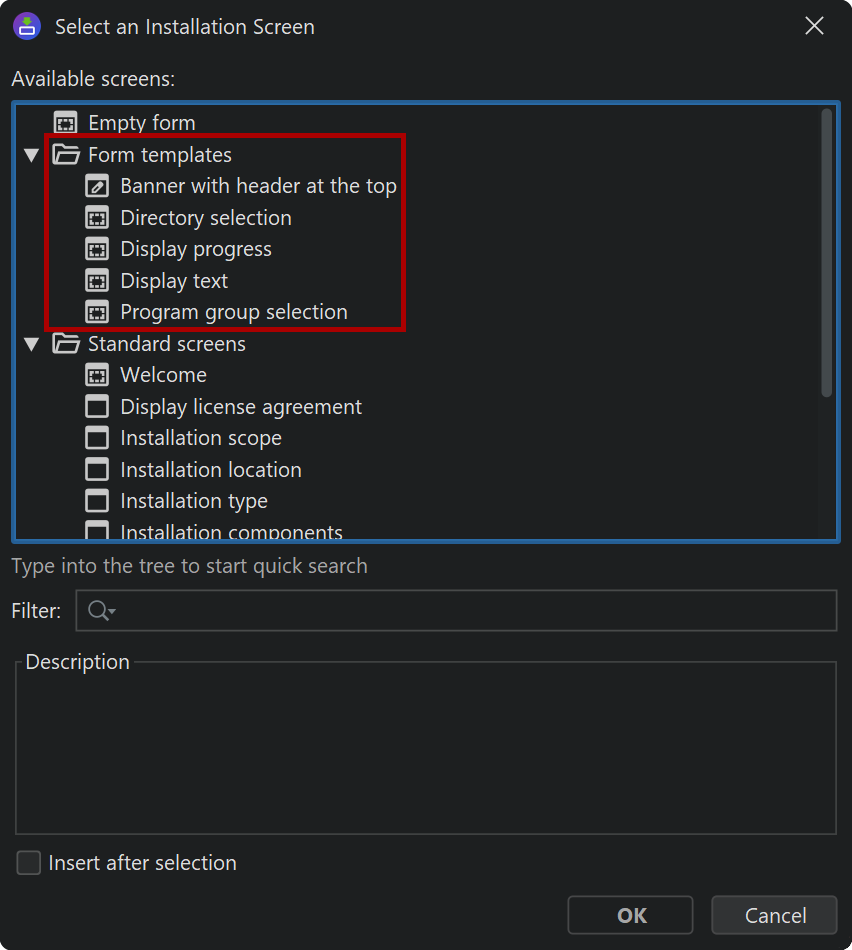Click the Directory selection form icon
Screen dimensions: 852x950
(x=97, y=218)
